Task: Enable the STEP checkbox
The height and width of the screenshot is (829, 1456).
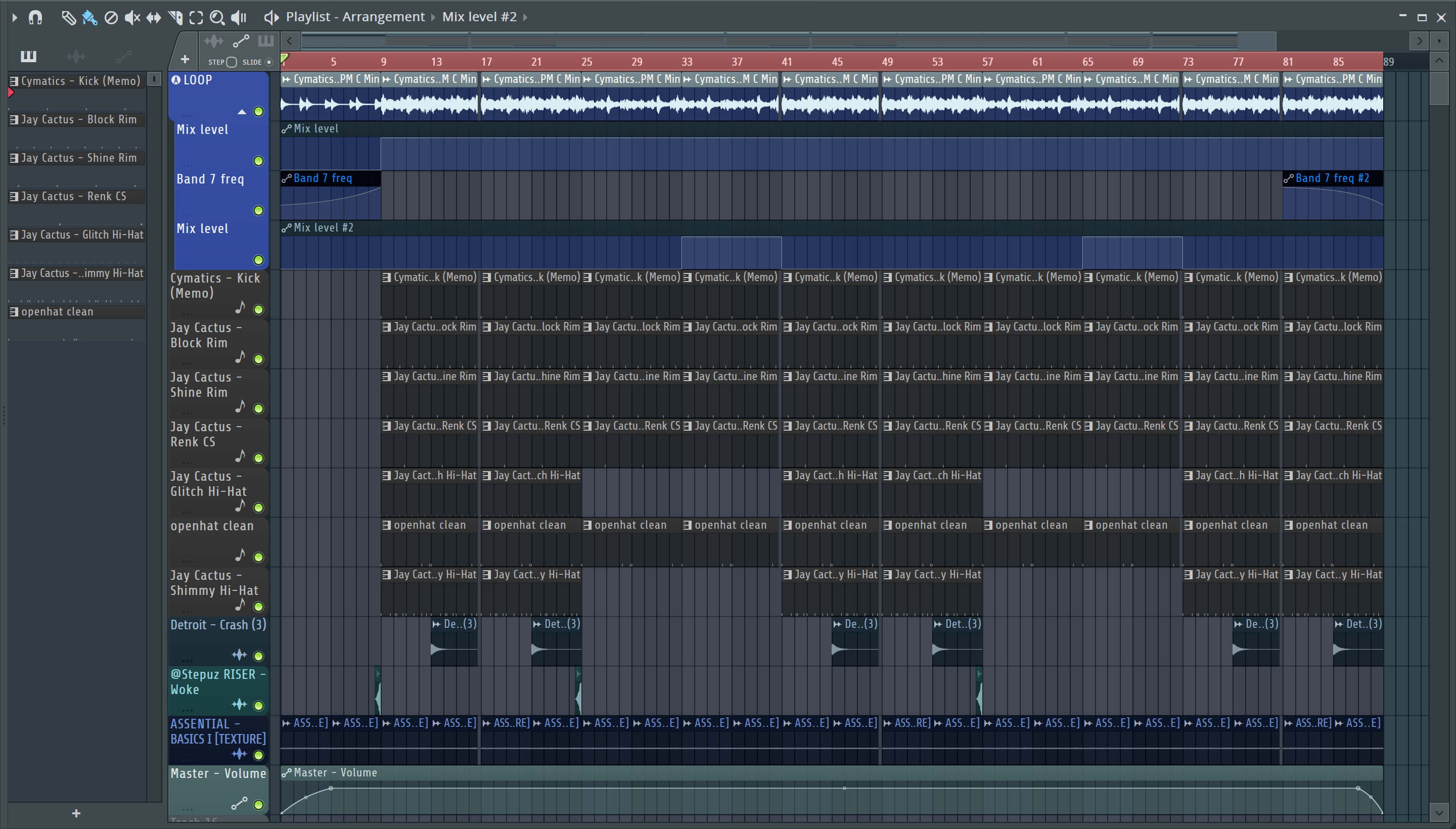Action: point(231,62)
